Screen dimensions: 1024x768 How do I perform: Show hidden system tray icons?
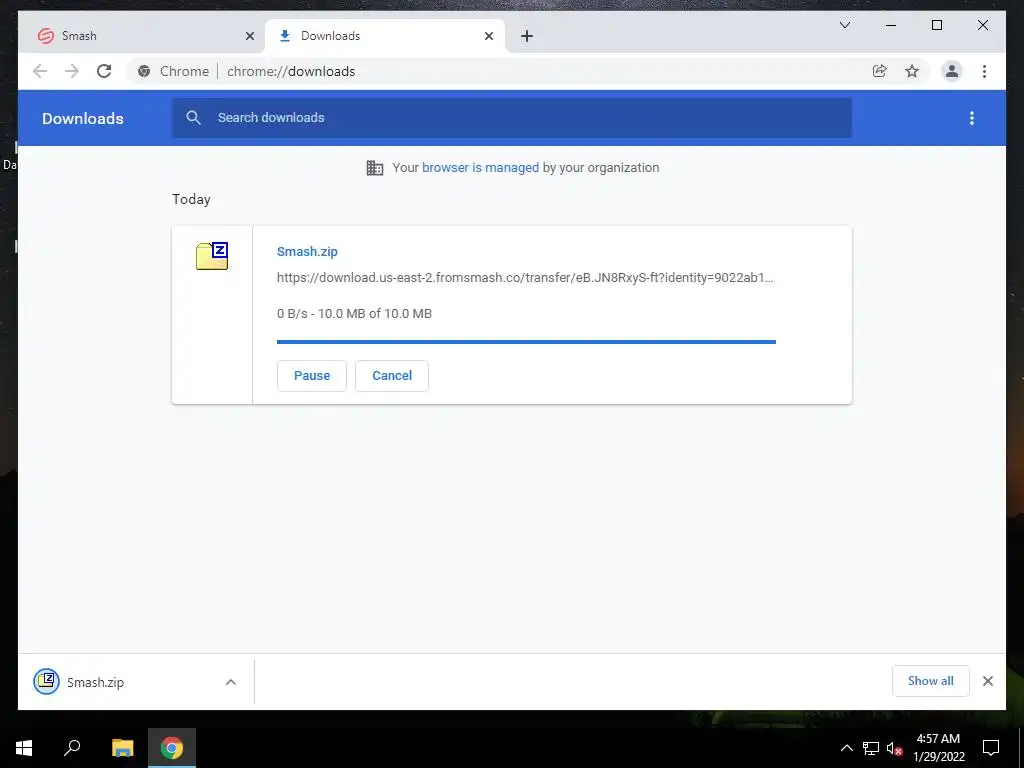(x=846, y=748)
